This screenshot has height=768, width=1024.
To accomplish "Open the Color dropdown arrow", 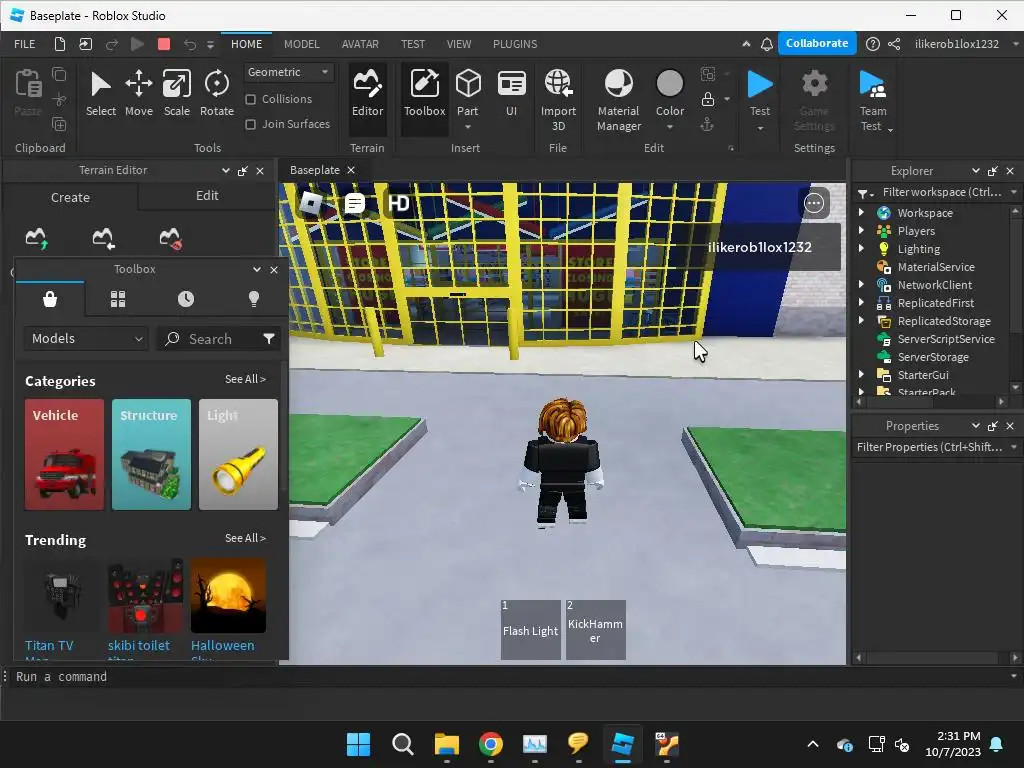I will coord(669,127).
